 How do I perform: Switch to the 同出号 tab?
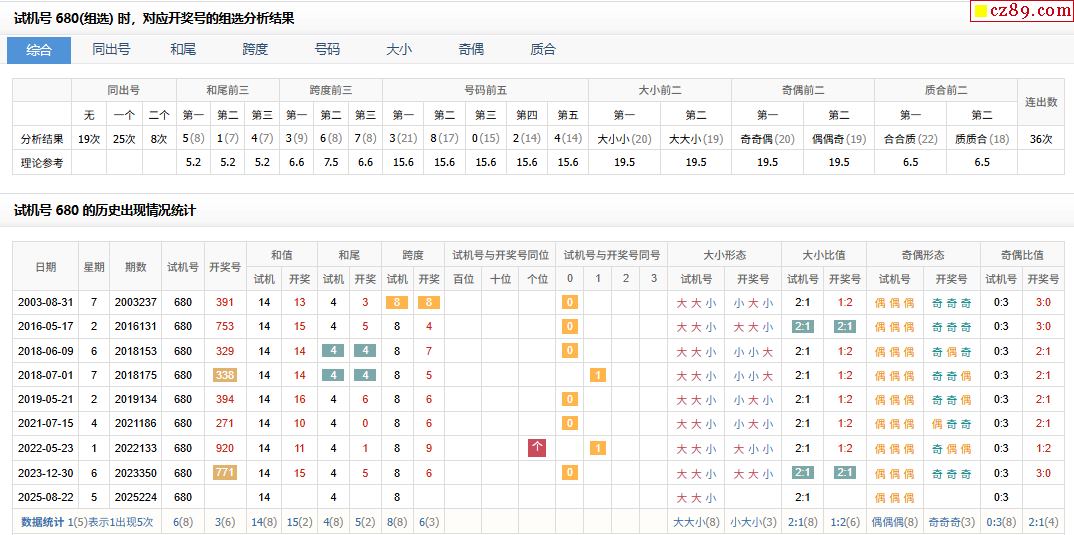[111, 49]
